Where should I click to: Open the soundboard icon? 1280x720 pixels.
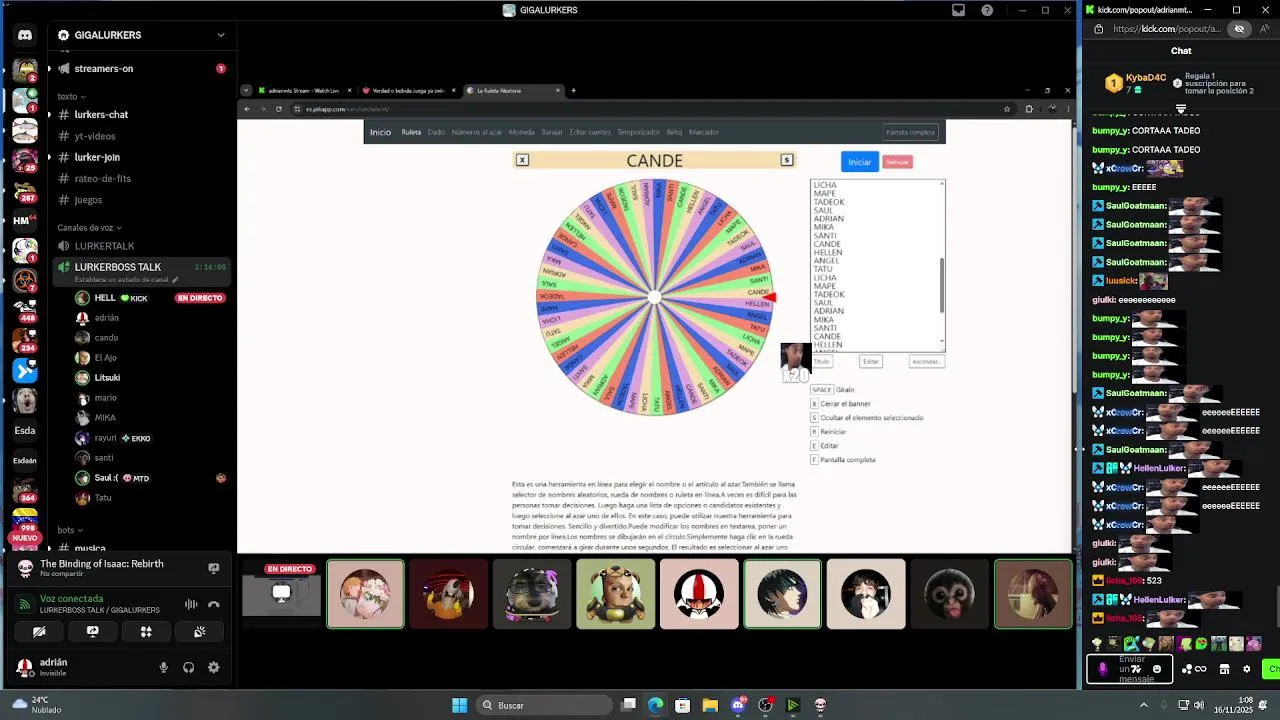coord(199,632)
